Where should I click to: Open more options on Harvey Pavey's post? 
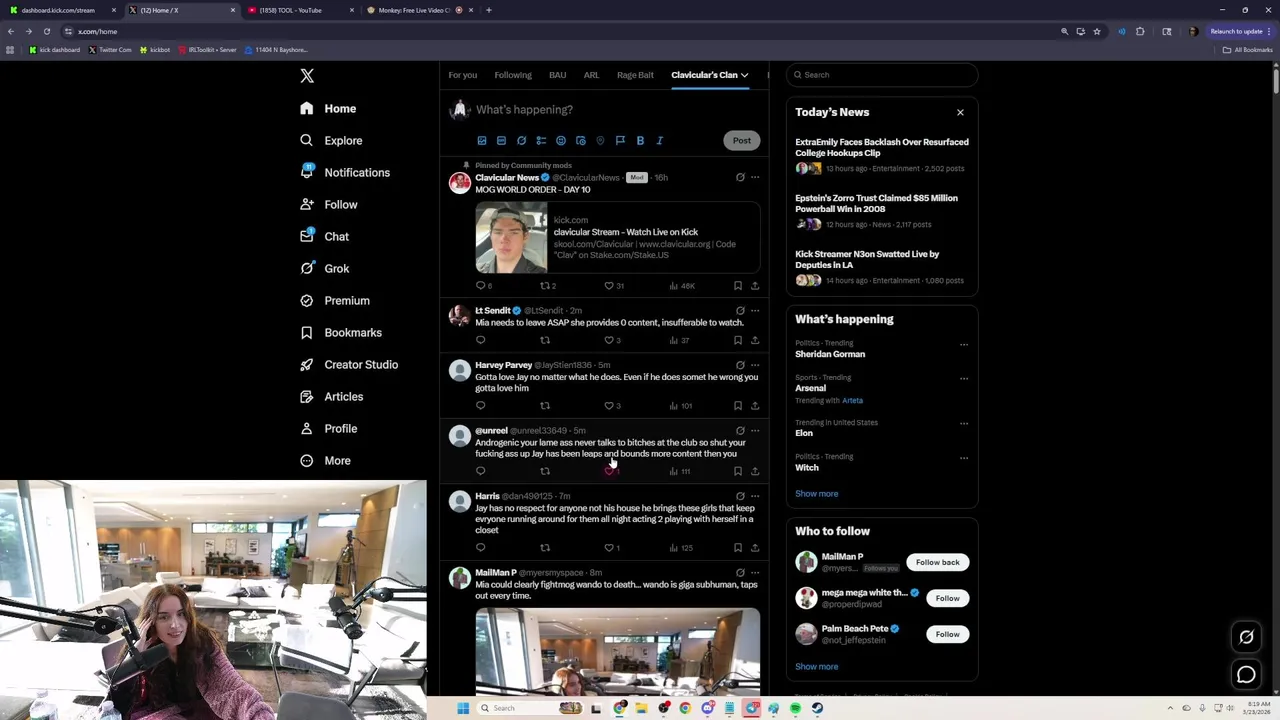click(755, 365)
